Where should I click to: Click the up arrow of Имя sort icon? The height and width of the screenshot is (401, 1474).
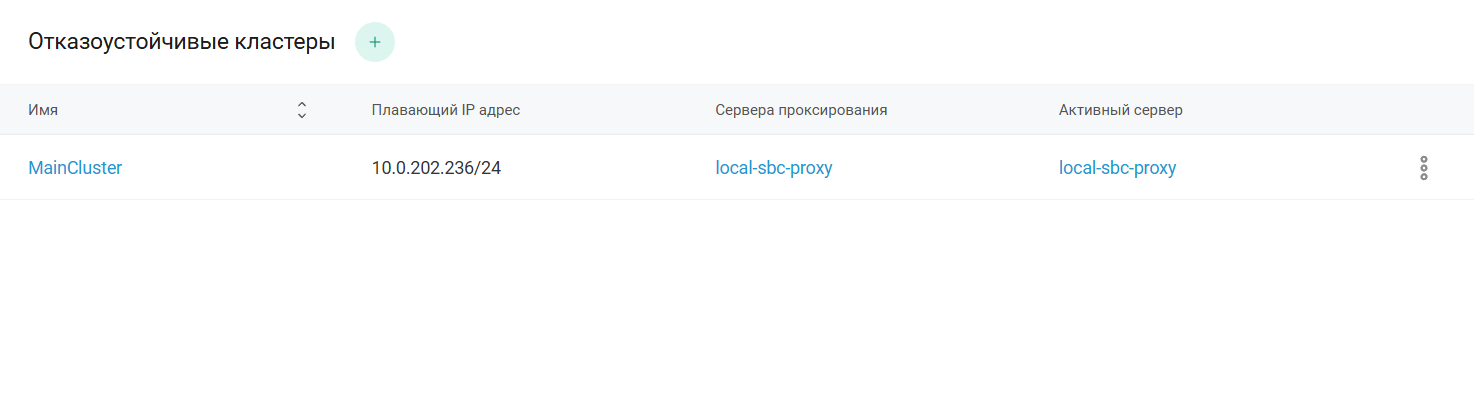click(x=302, y=105)
